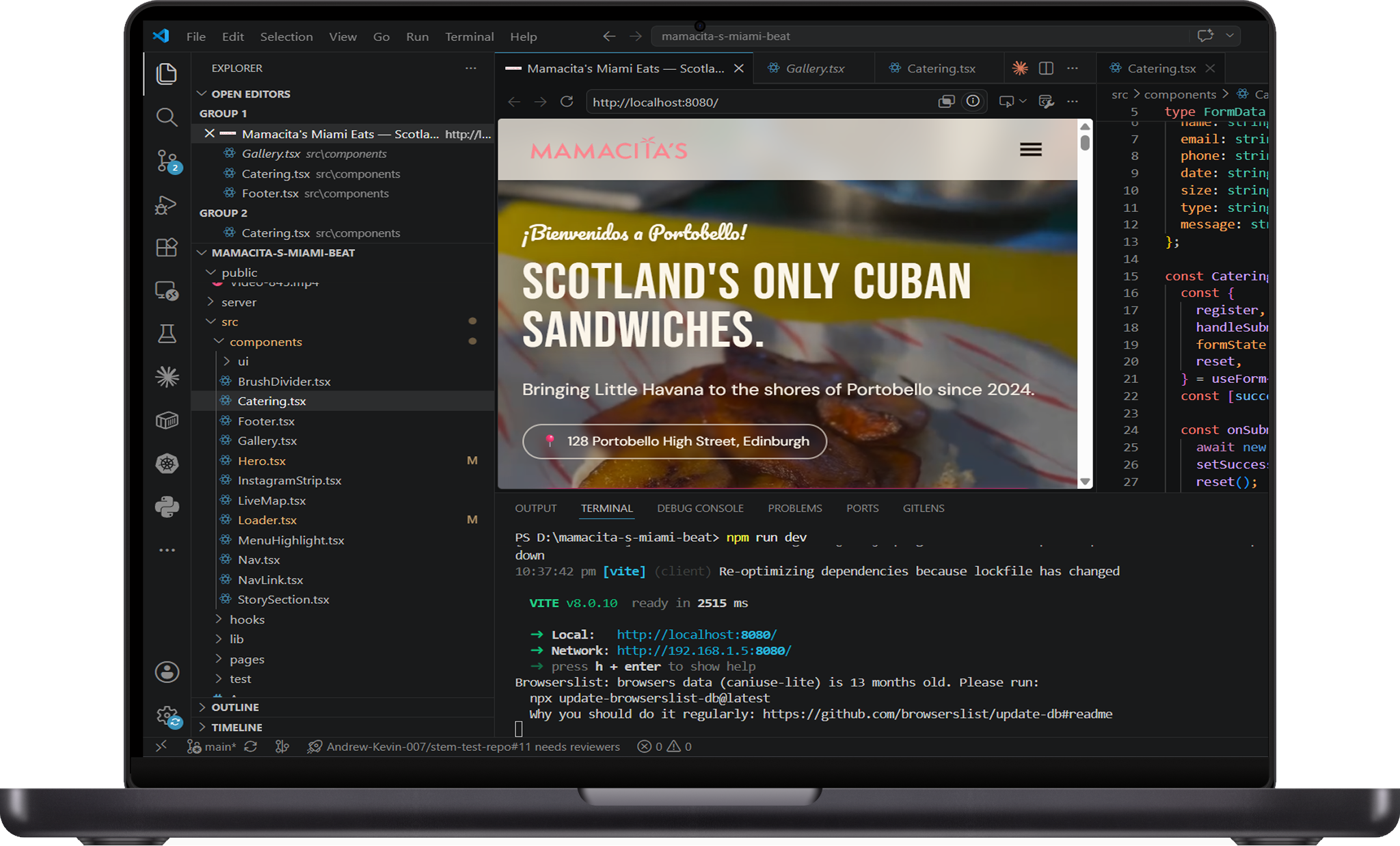Click the main* branch in status bar
This screenshot has width=1400, height=846.
[x=212, y=747]
